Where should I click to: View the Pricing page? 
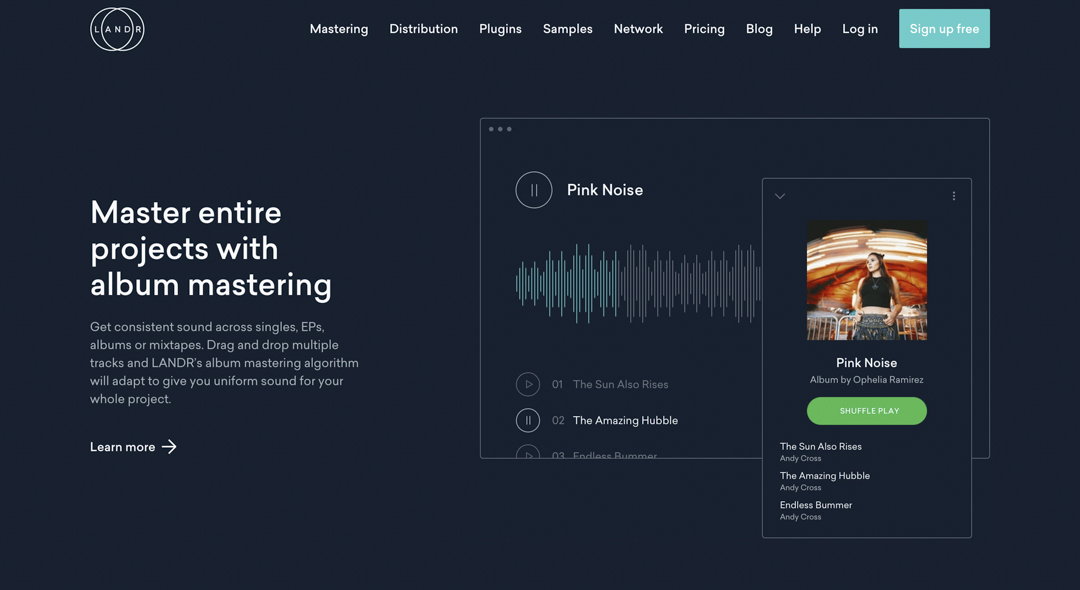click(704, 29)
